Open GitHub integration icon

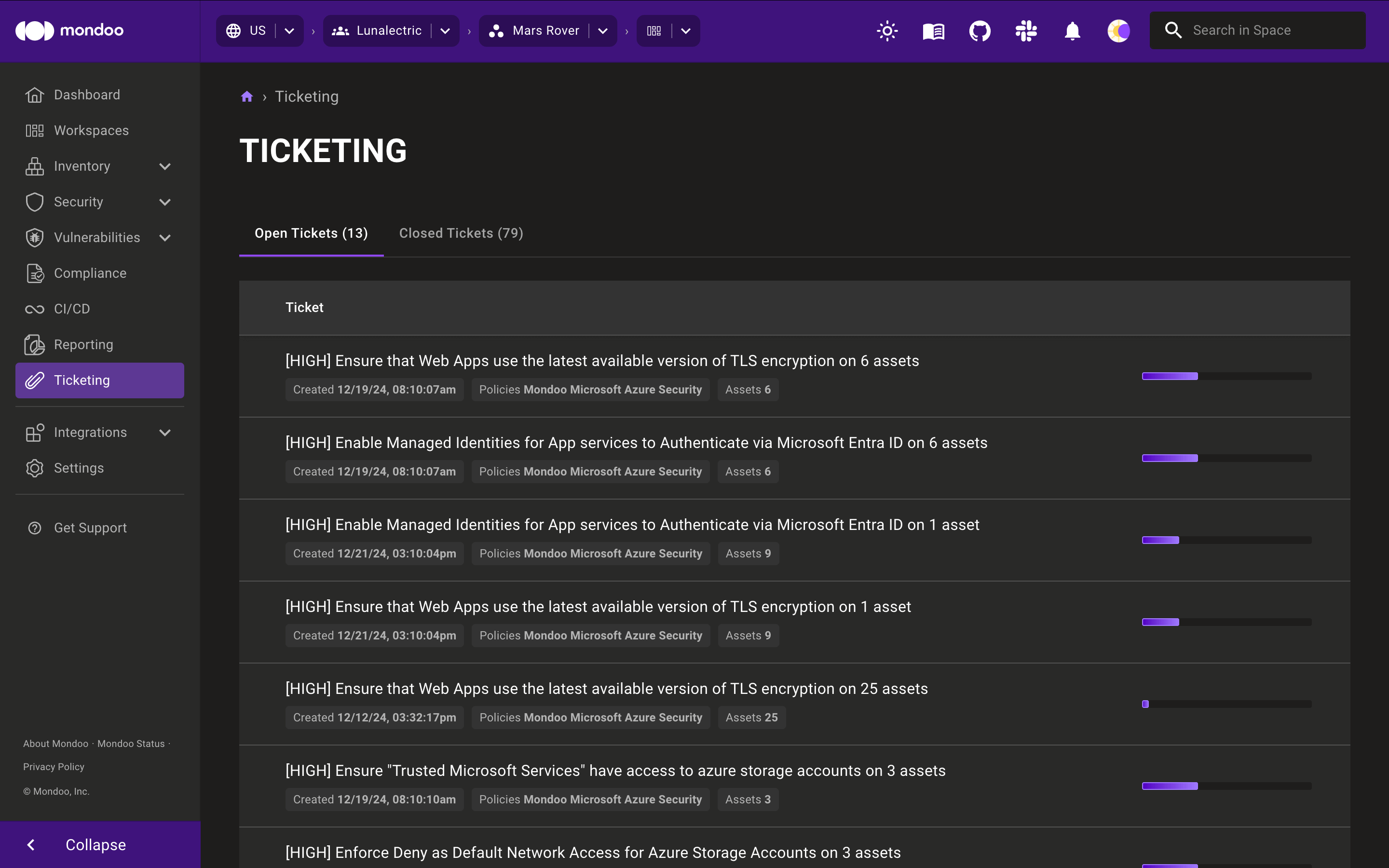click(979, 31)
